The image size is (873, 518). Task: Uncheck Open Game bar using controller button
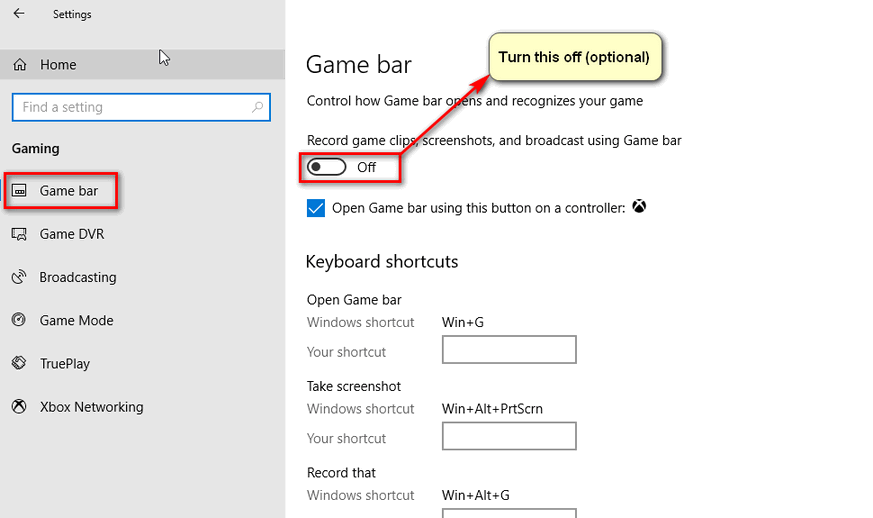click(316, 208)
